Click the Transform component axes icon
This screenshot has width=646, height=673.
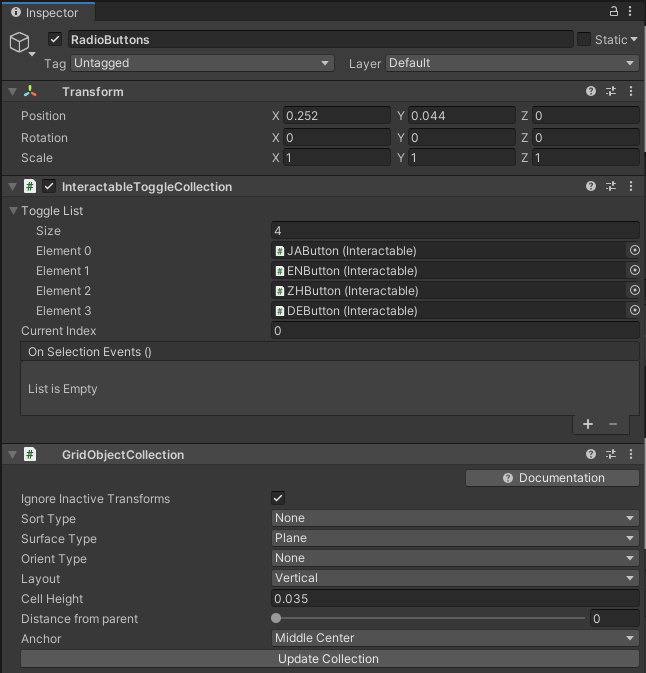[x=30, y=91]
